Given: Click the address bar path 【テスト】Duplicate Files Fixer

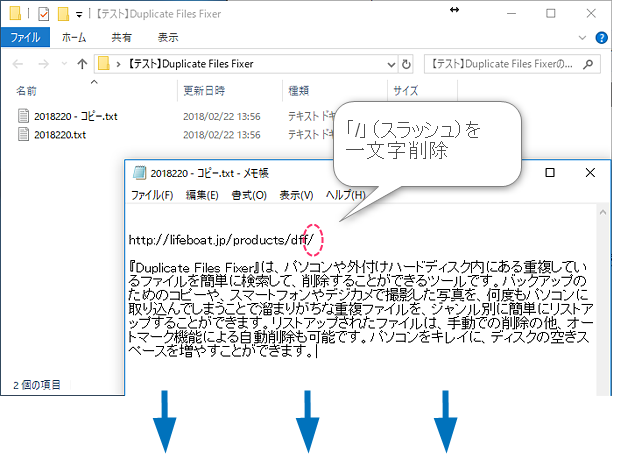Looking at the screenshot, I should (x=191, y=64).
